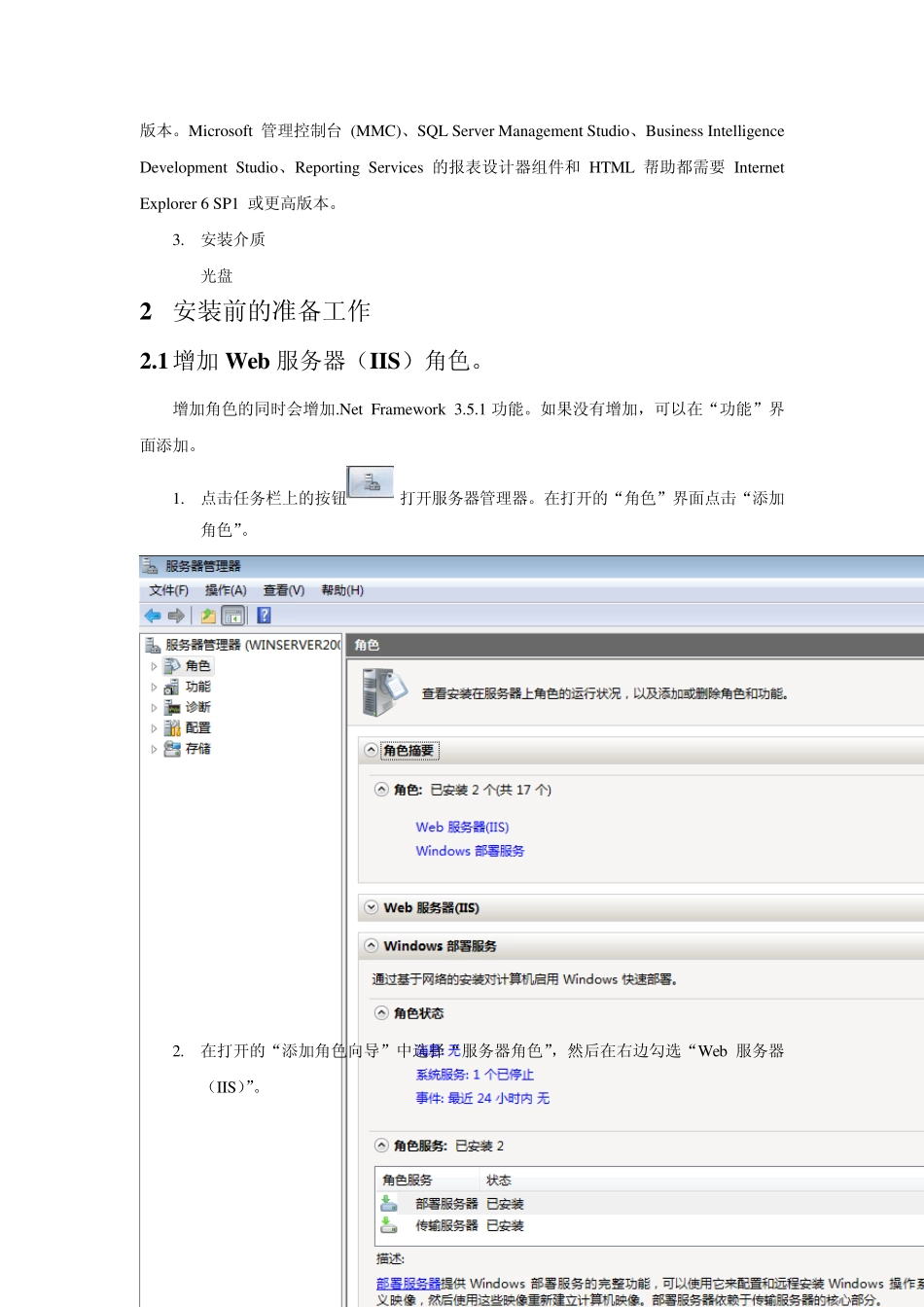Open the Windows 部署服务 link in role summary

click(x=470, y=851)
